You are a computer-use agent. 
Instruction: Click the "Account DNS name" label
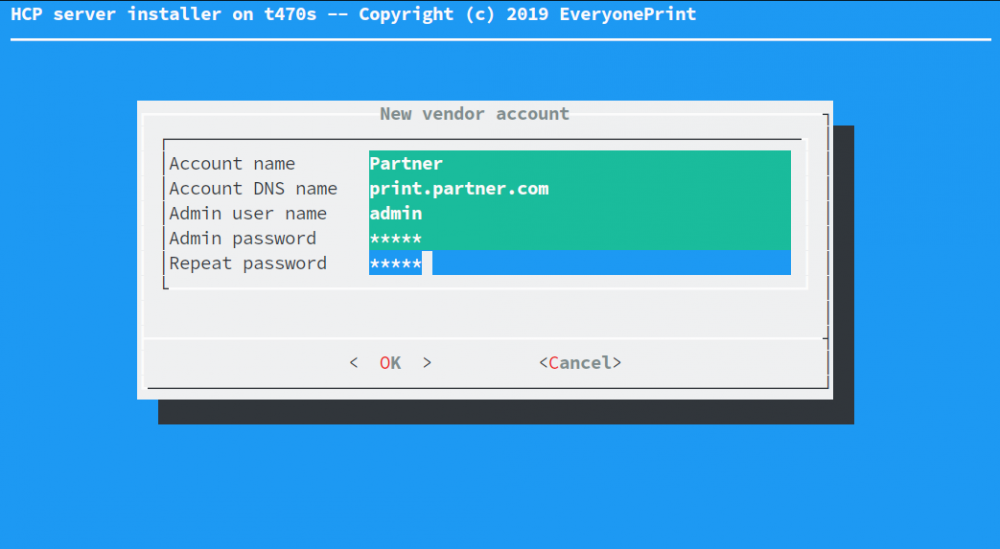point(253,188)
